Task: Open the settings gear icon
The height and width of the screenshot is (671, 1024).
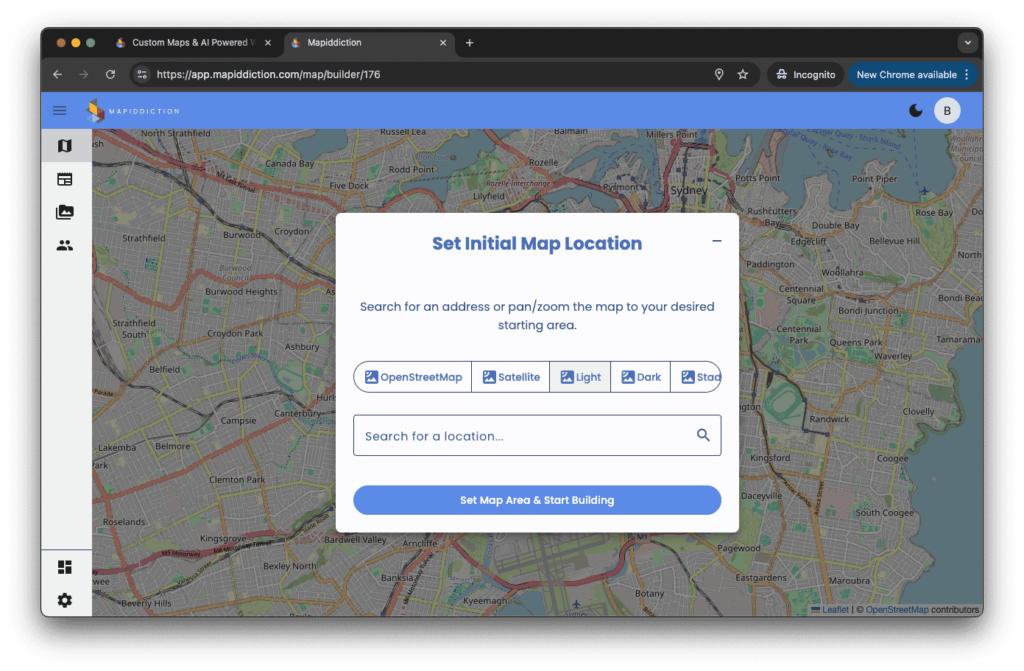Action: click(x=65, y=600)
